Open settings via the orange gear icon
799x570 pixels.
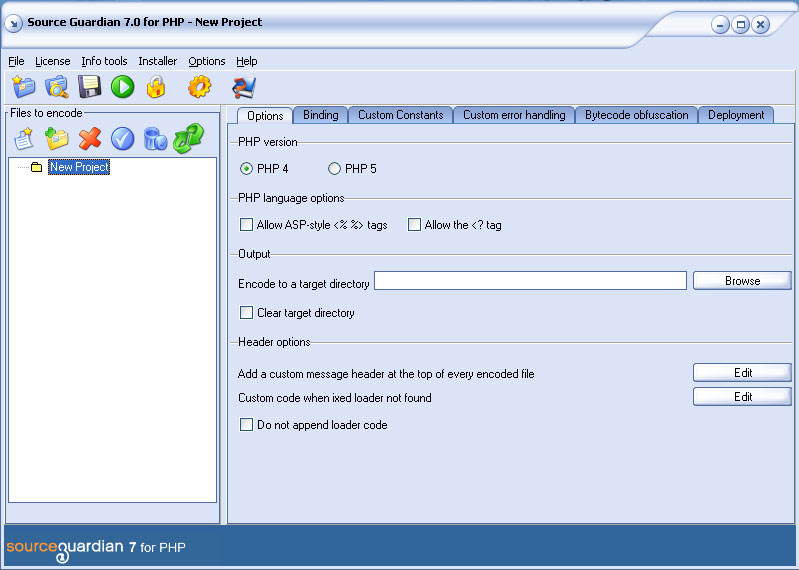click(200, 87)
